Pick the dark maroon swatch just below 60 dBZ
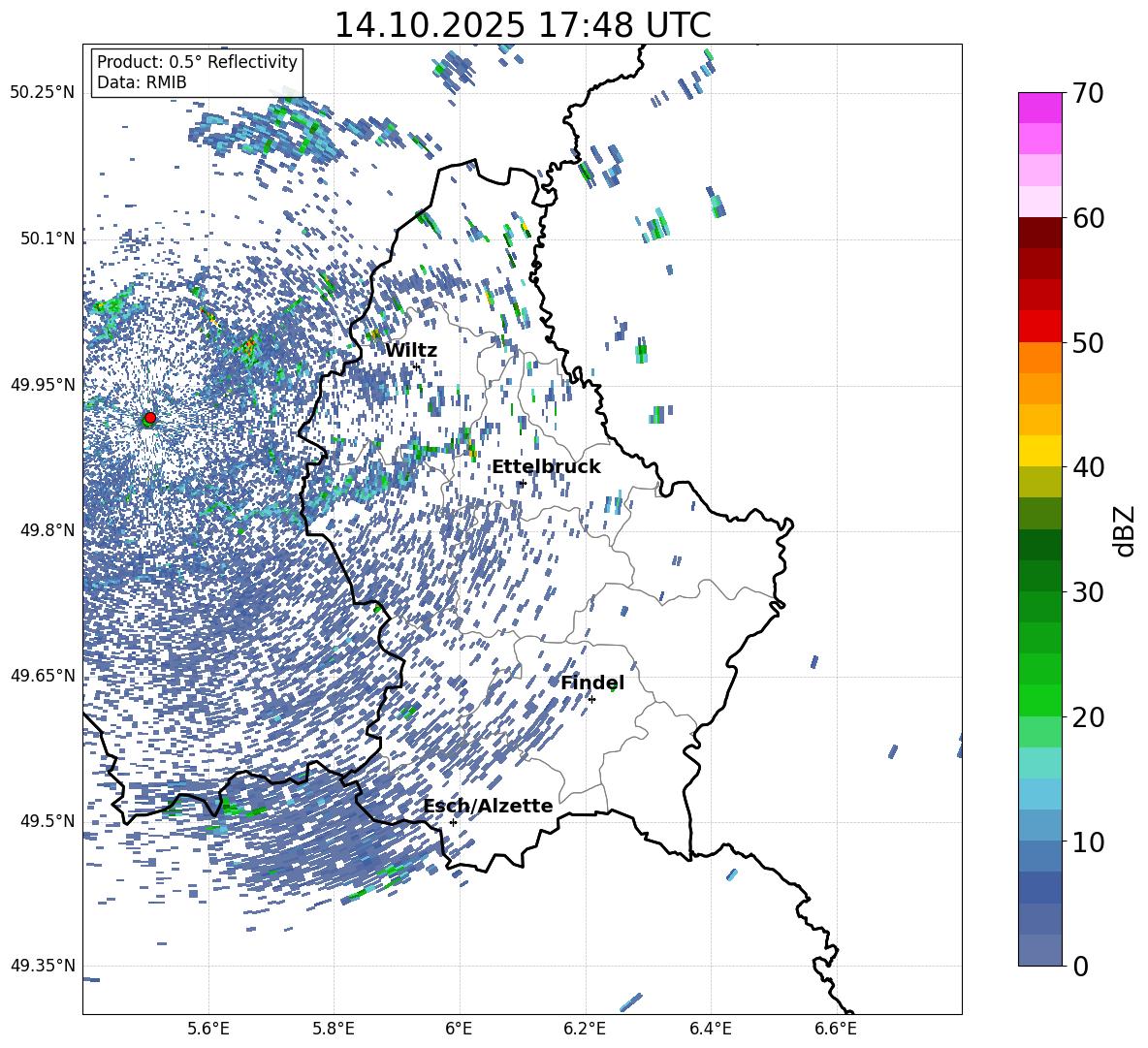Screen dimensions: 1148x1048 (1040, 233)
